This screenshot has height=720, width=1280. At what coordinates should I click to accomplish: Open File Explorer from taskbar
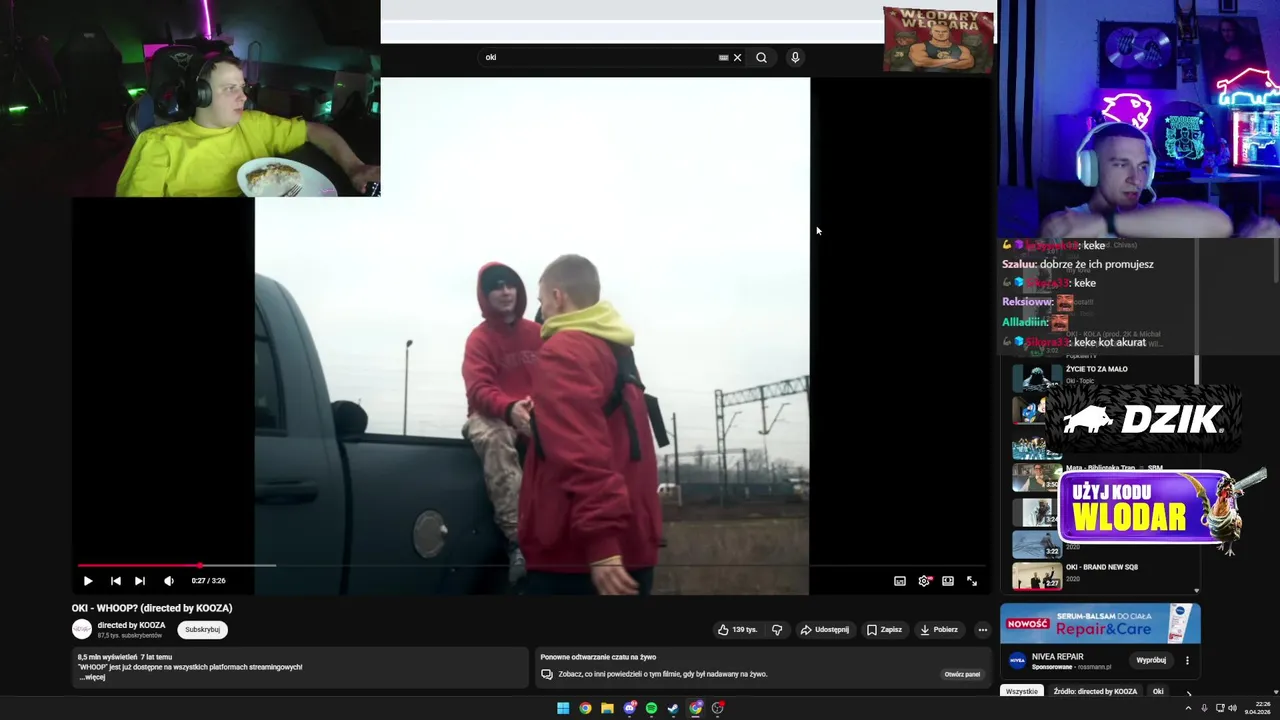(607, 708)
